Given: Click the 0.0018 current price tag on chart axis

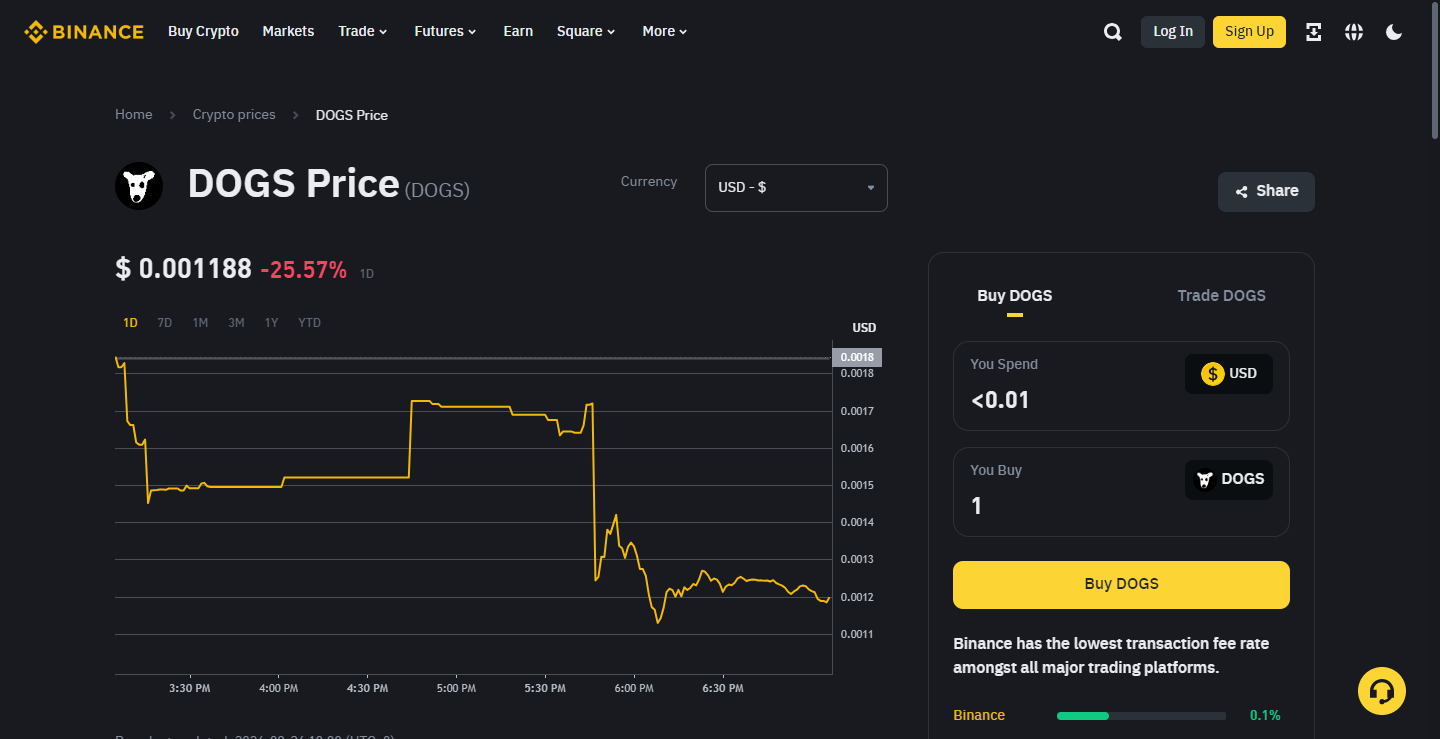Looking at the screenshot, I should coord(857,357).
